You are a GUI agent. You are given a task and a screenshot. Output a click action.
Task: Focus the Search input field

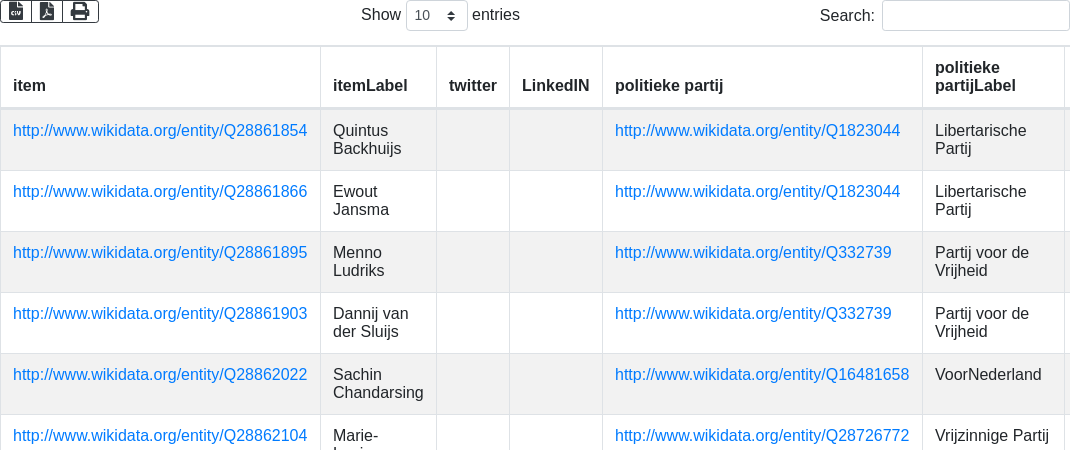click(x=975, y=15)
